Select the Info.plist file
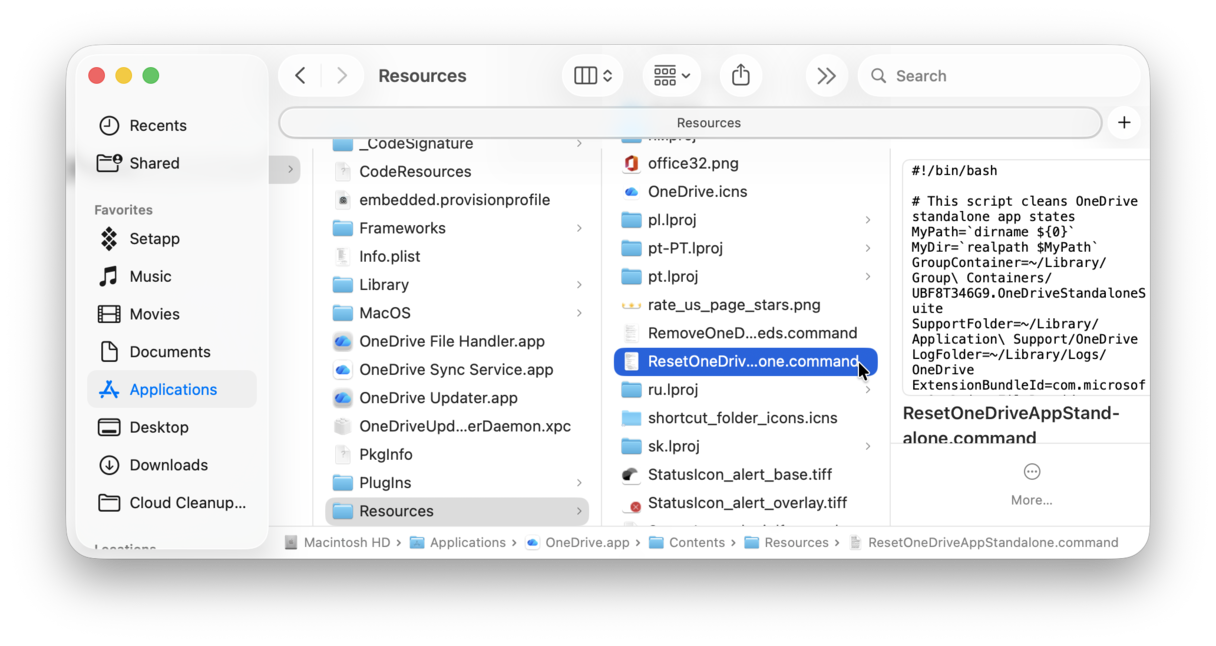The image size is (1216, 646). click(x=457, y=257)
